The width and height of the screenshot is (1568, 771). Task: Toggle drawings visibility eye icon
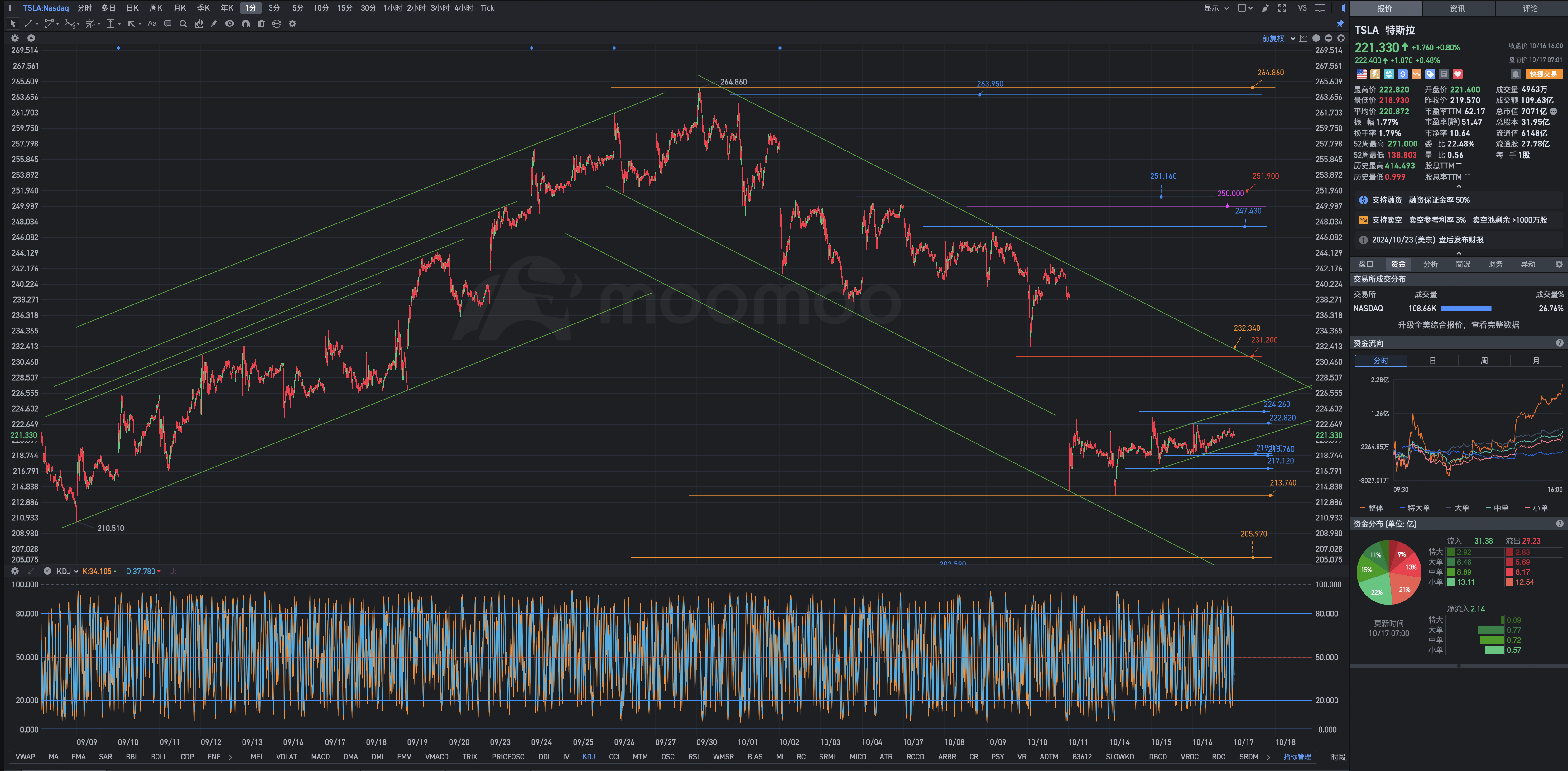(229, 24)
